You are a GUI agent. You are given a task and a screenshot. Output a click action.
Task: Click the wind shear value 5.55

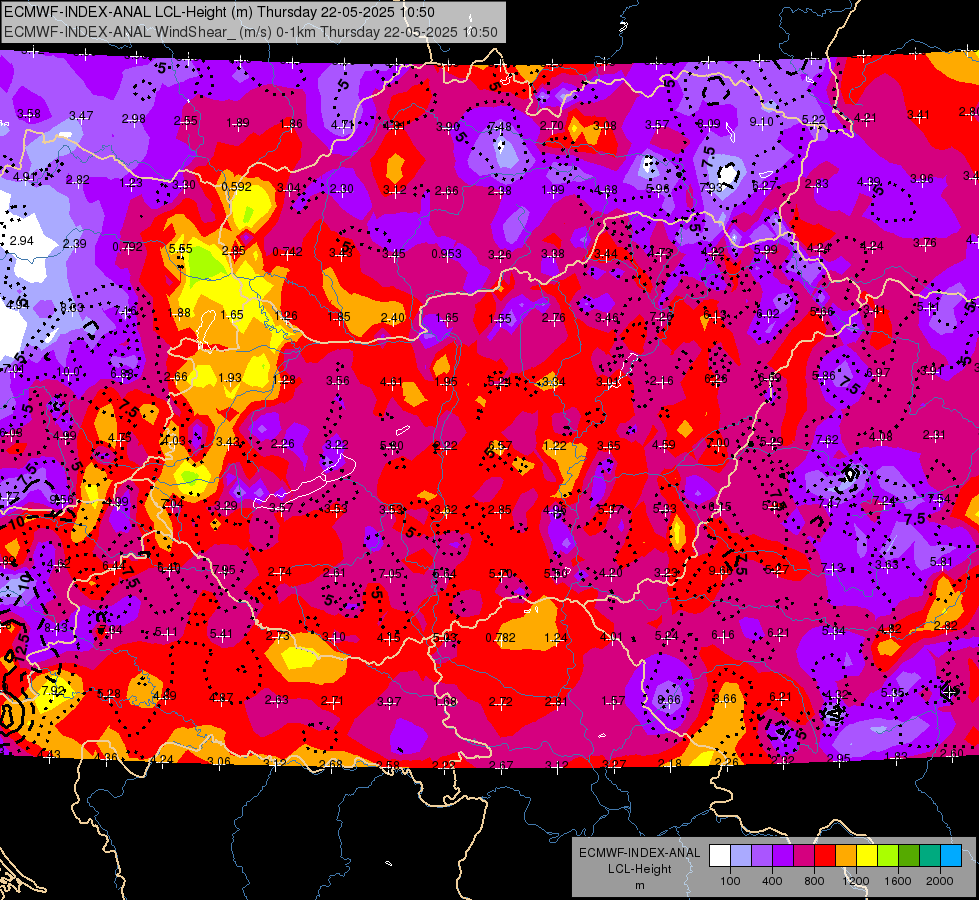tap(180, 249)
